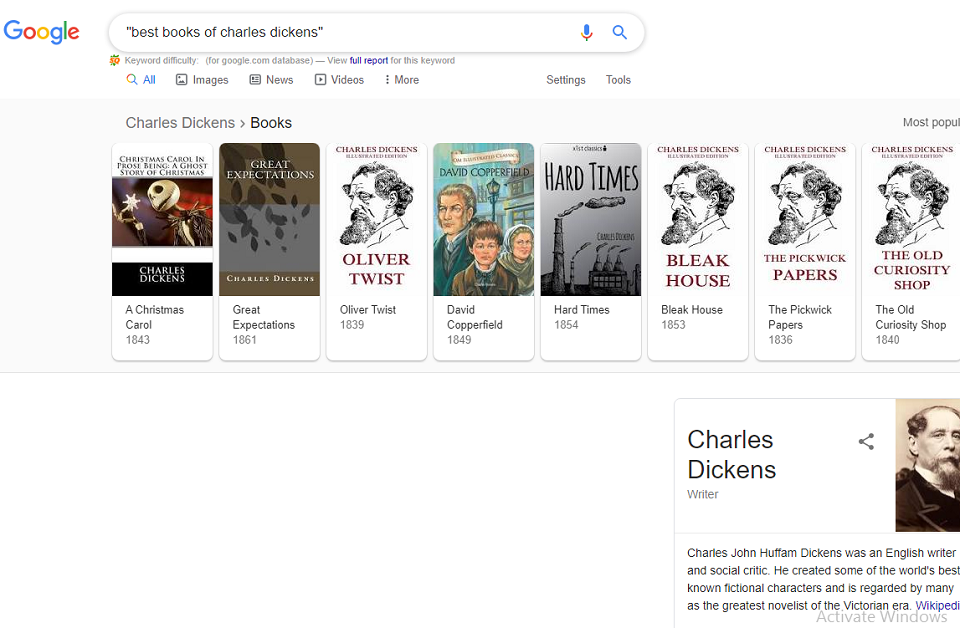
Task: Click the year 1836 under Pickwick Papers
Action: pyautogui.click(x=781, y=340)
